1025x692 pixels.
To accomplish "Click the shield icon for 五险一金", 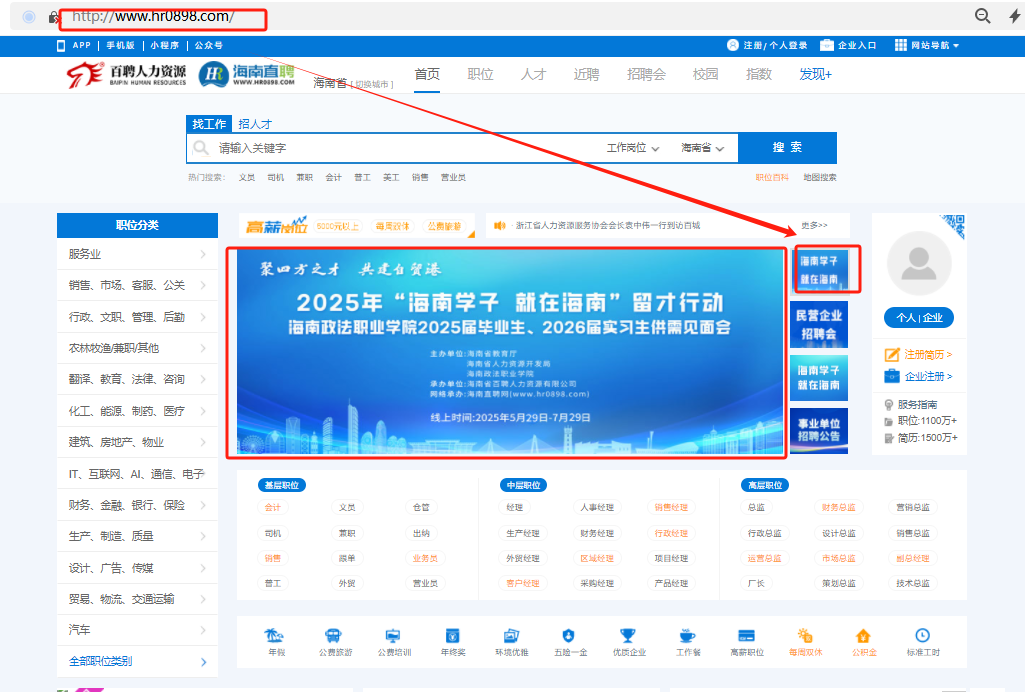I will 569,635.
